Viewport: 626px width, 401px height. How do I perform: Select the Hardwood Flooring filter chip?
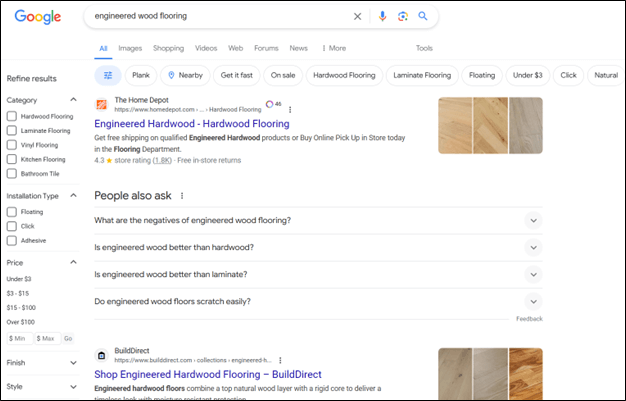[x=344, y=75]
